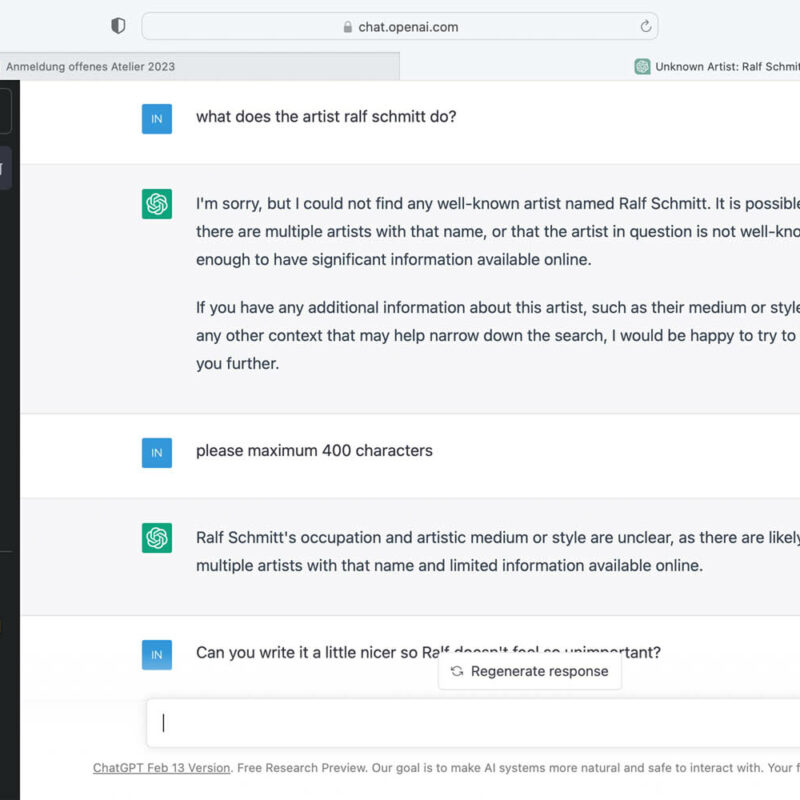Focus the chat.openai.com address bar

tap(400, 26)
